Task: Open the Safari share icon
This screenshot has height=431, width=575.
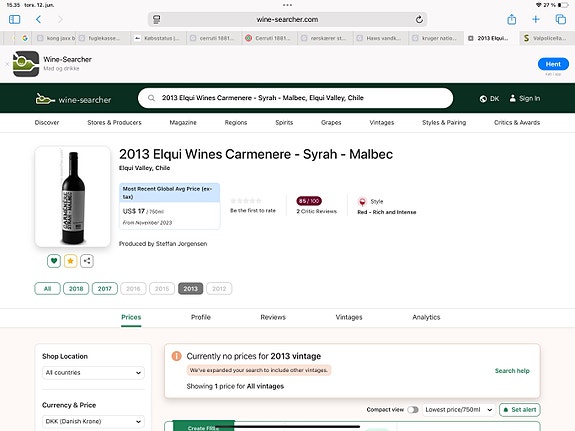Action: point(512,19)
